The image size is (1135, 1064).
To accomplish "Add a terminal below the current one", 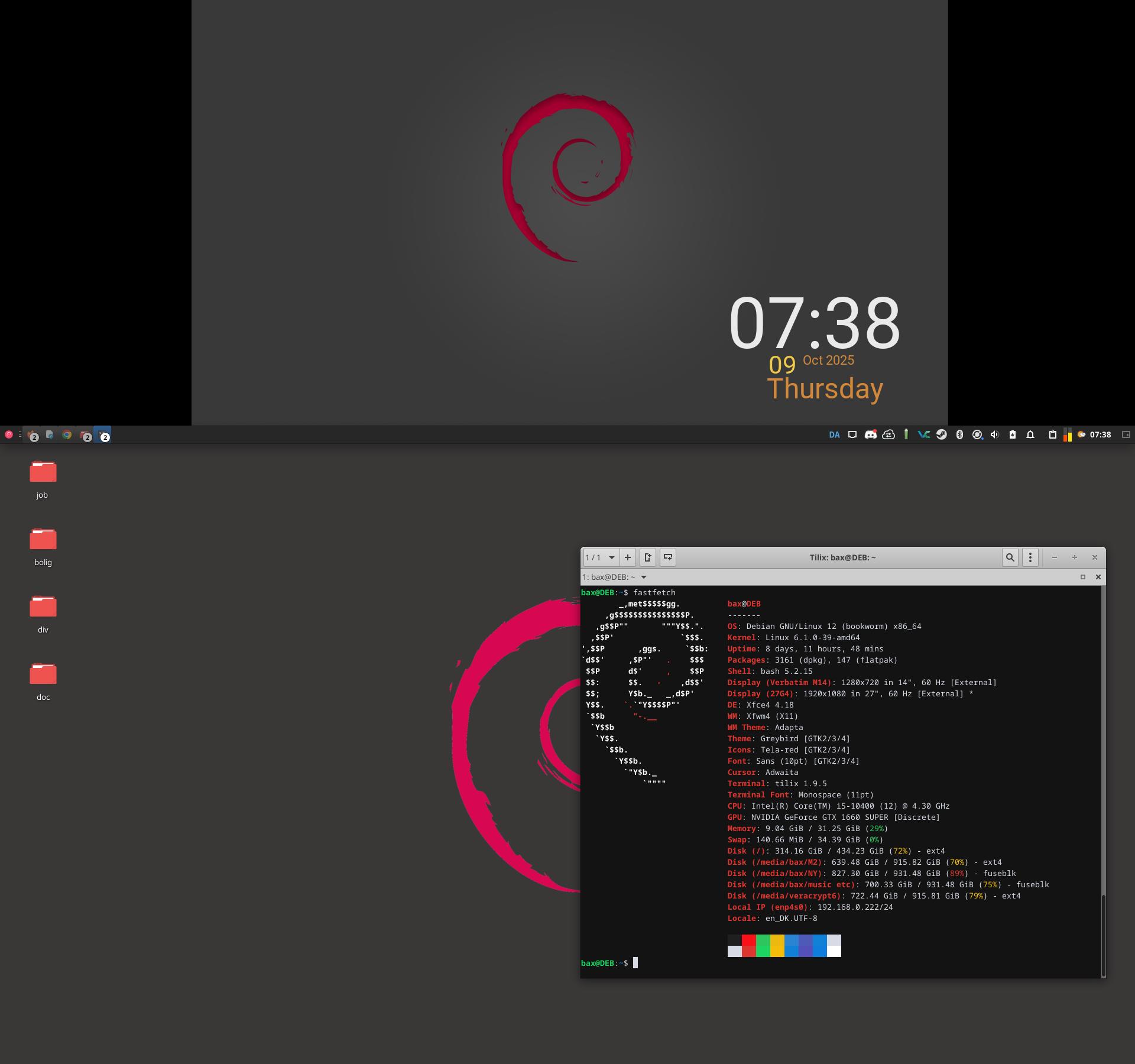I will [668, 557].
